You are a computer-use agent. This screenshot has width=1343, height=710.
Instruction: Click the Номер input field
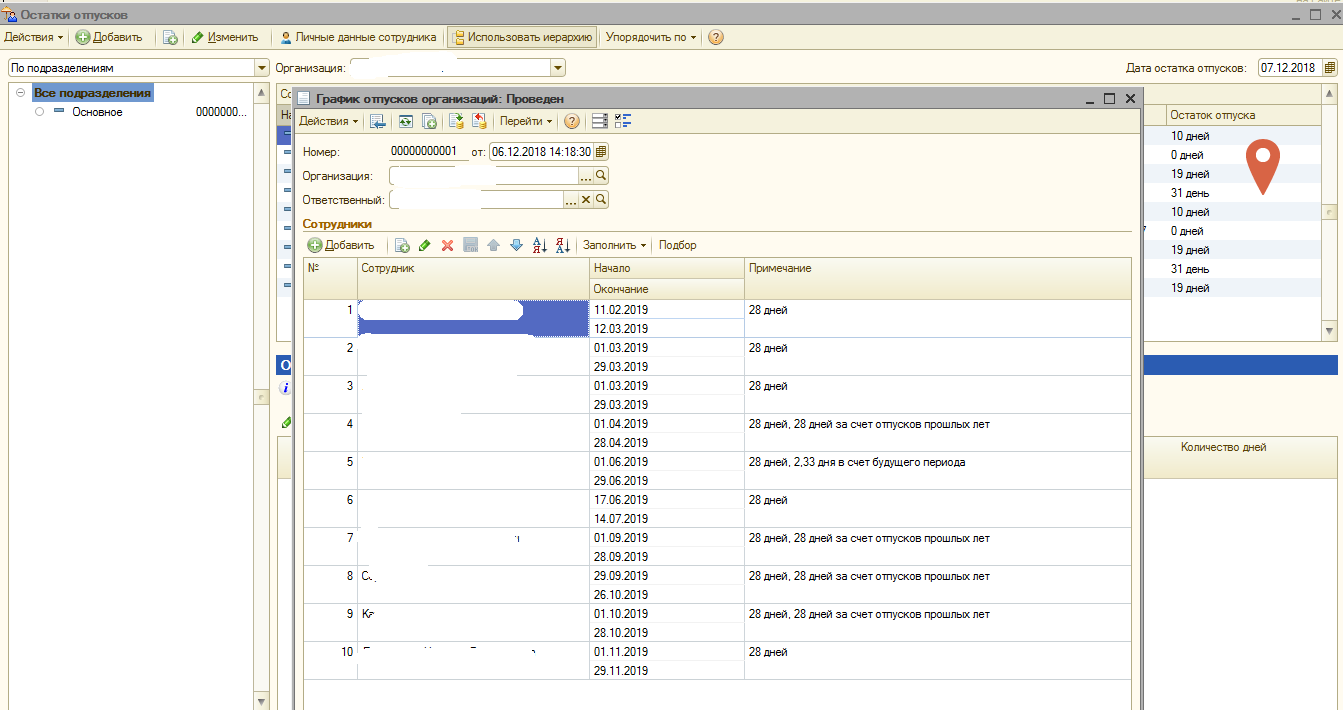pyautogui.click(x=428, y=152)
